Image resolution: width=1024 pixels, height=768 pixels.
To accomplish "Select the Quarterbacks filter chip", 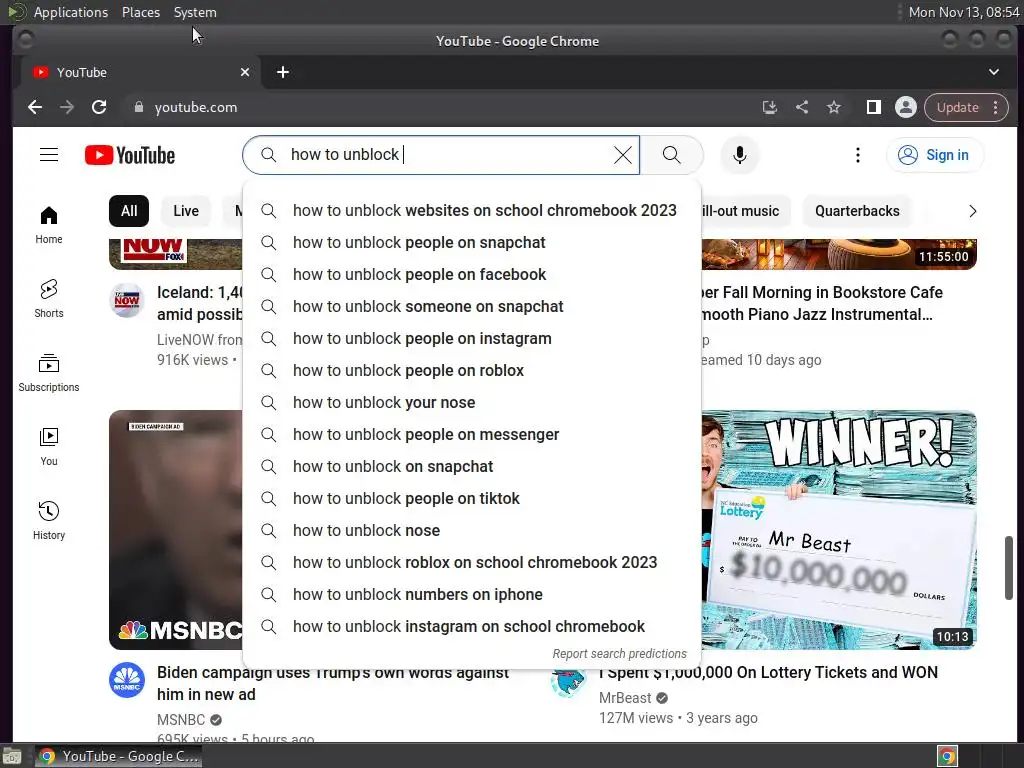I will click(857, 211).
